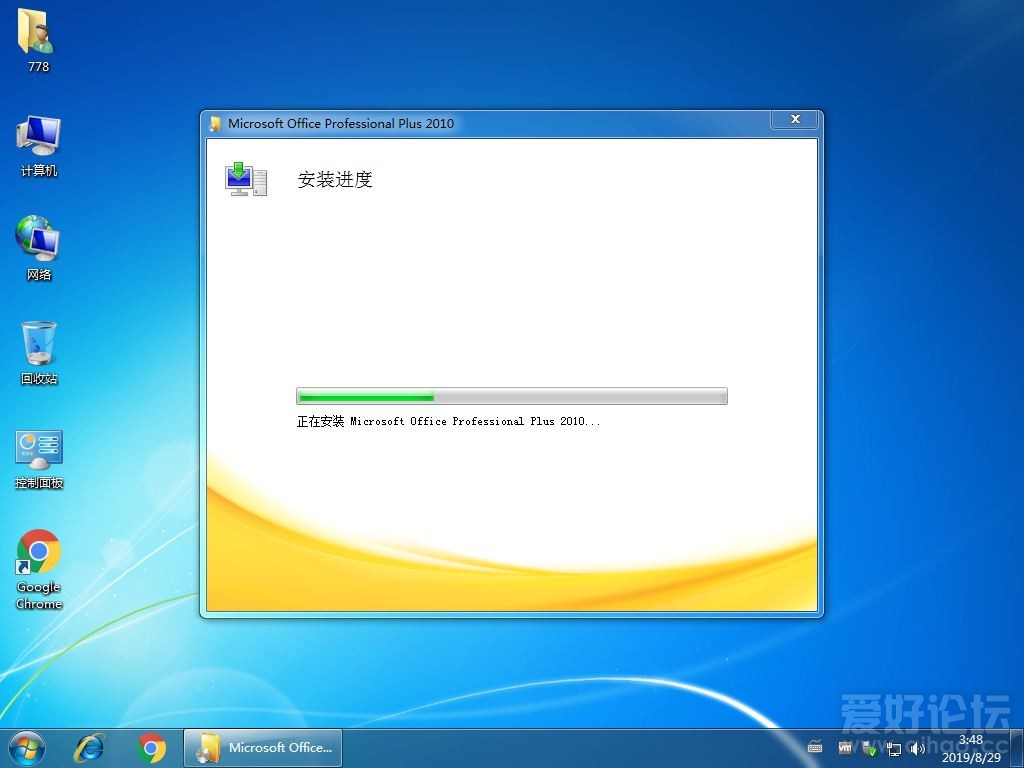Click the install-to-computer icon beside 安装进度
The height and width of the screenshot is (768, 1024).
(246, 180)
